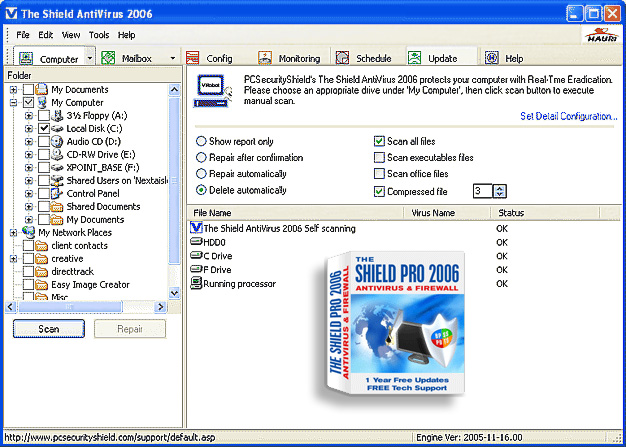Click the Shared Users network drive icon
Screen dimensions: 626x447
click(57, 180)
